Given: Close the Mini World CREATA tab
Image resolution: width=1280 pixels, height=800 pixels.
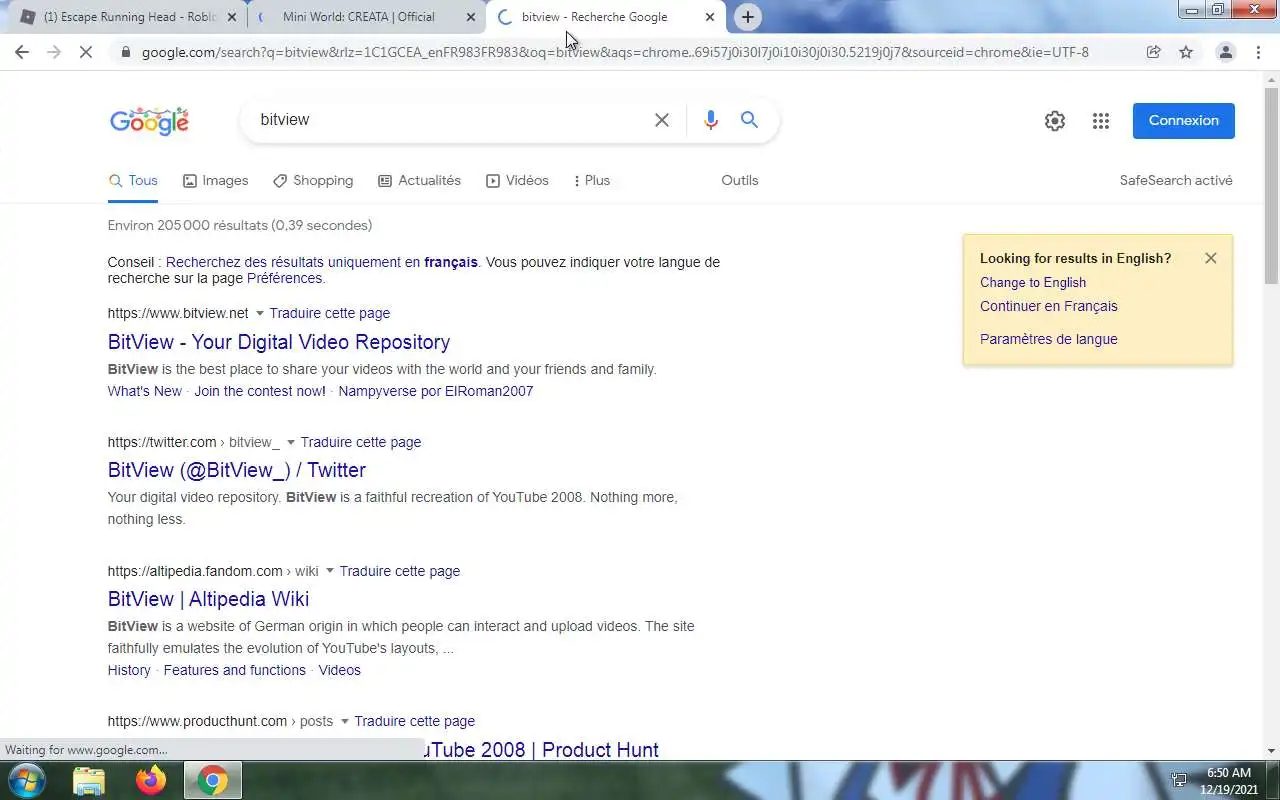Looking at the screenshot, I should pos(471,17).
